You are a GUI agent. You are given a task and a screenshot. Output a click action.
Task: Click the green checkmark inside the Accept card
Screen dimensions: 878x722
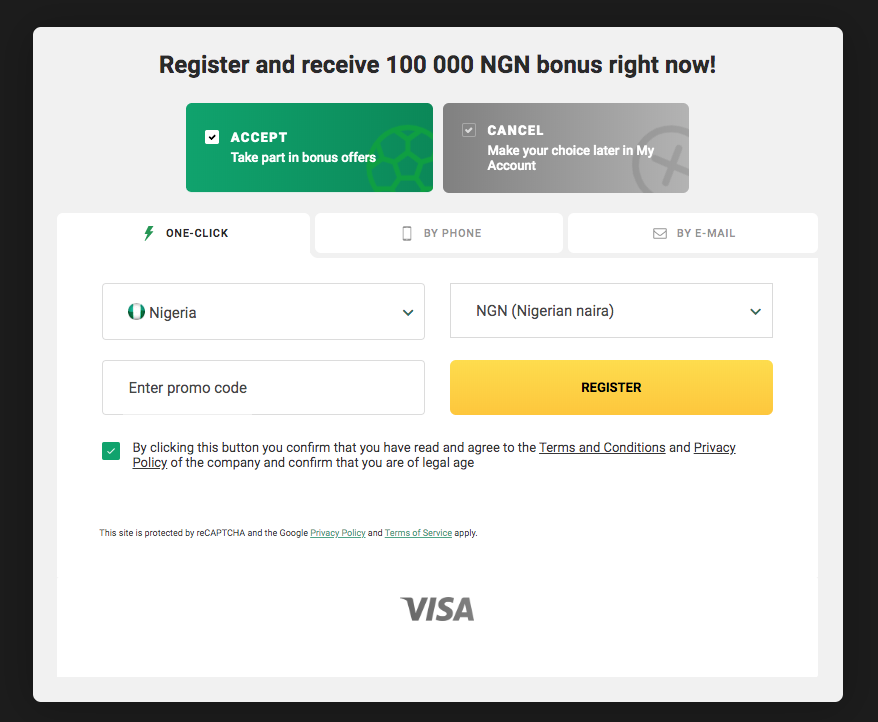click(x=211, y=137)
